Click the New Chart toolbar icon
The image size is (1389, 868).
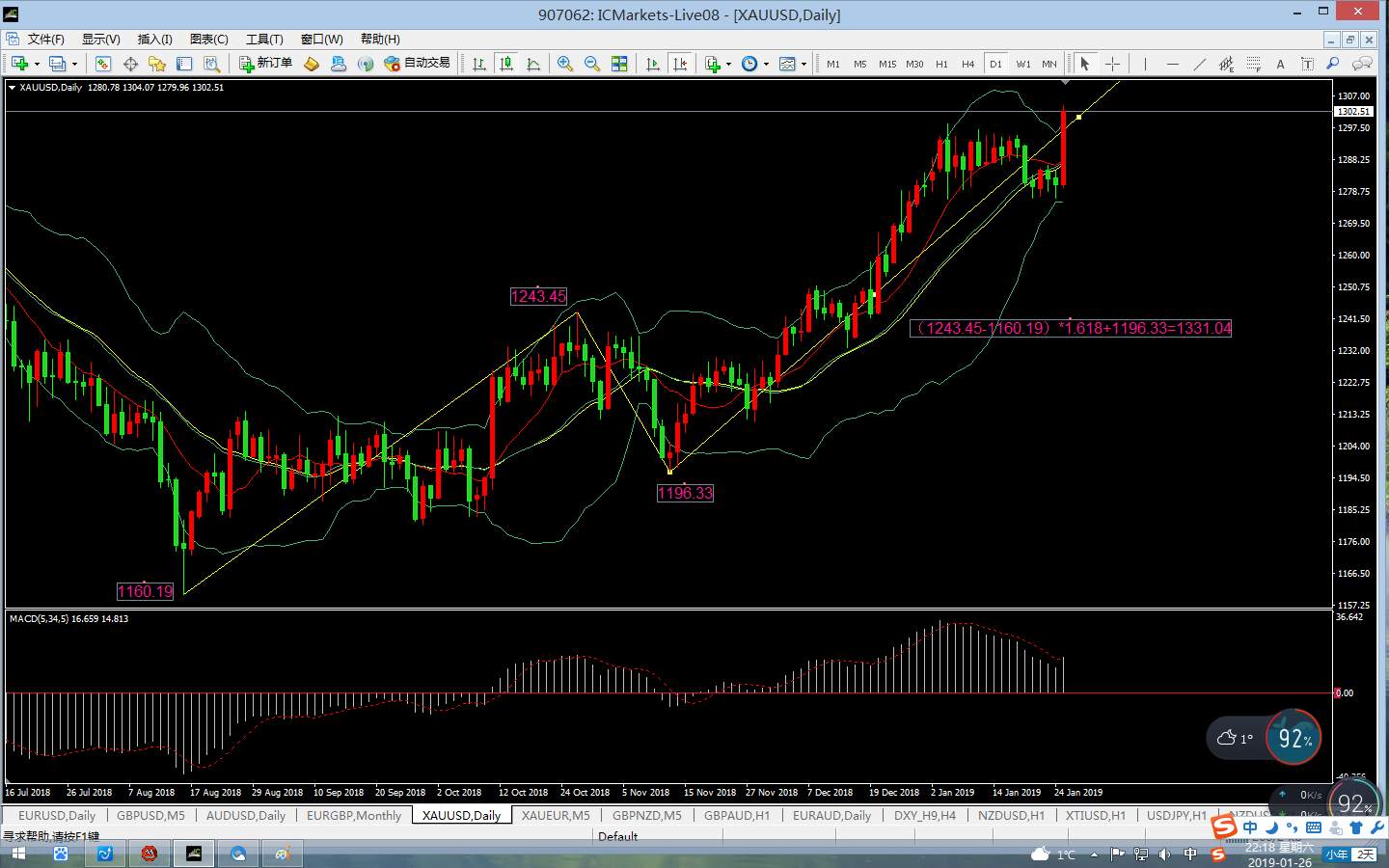pos(19,64)
